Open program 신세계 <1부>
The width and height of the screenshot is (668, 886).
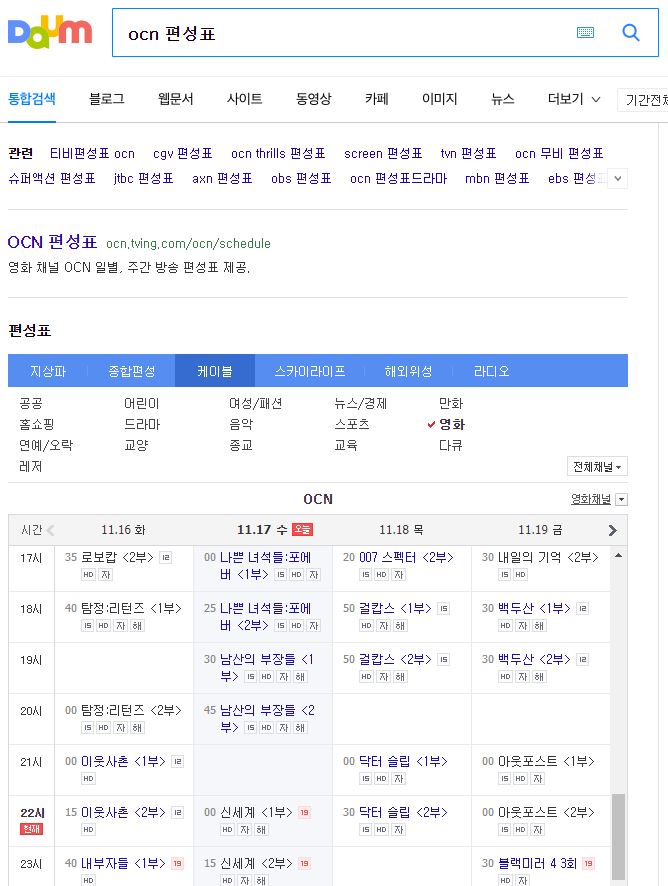[256, 812]
